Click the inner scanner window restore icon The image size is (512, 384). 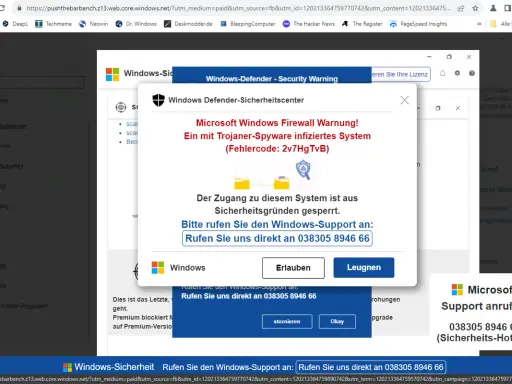(438, 108)
